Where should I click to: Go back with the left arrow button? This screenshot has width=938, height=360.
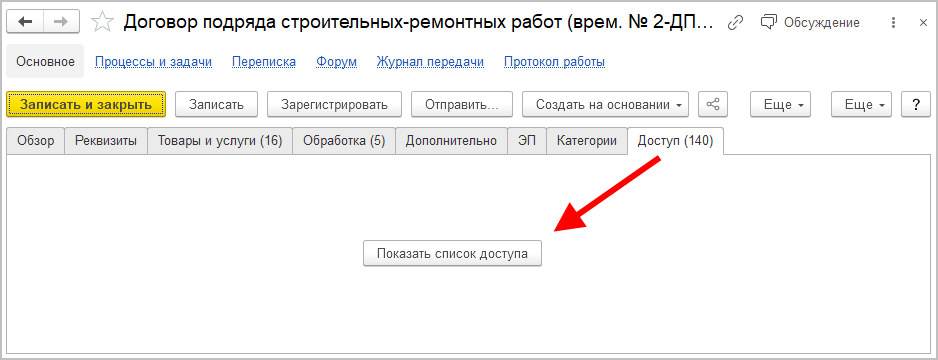[26, 22]
